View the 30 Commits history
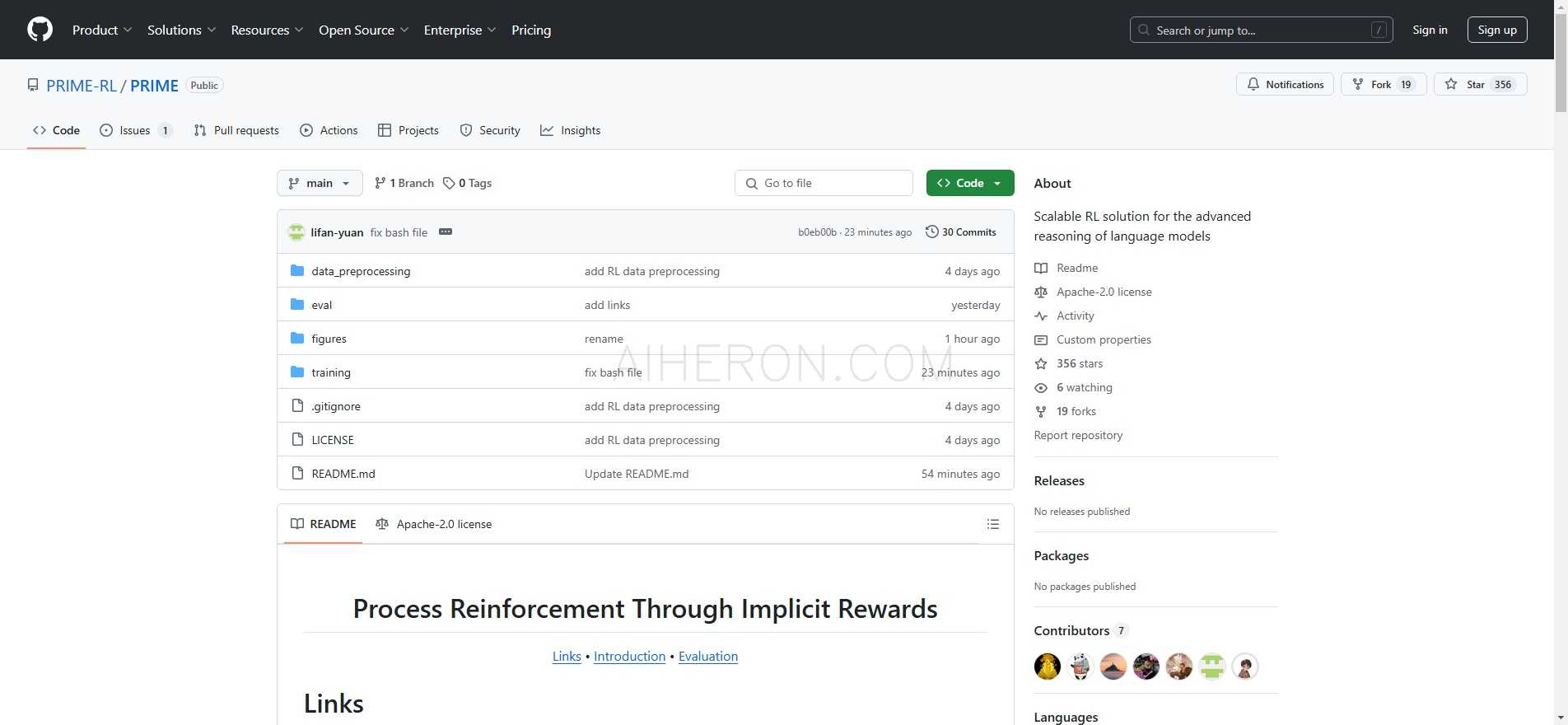This screenshot has height=725, width=1568. coord(960,232)
